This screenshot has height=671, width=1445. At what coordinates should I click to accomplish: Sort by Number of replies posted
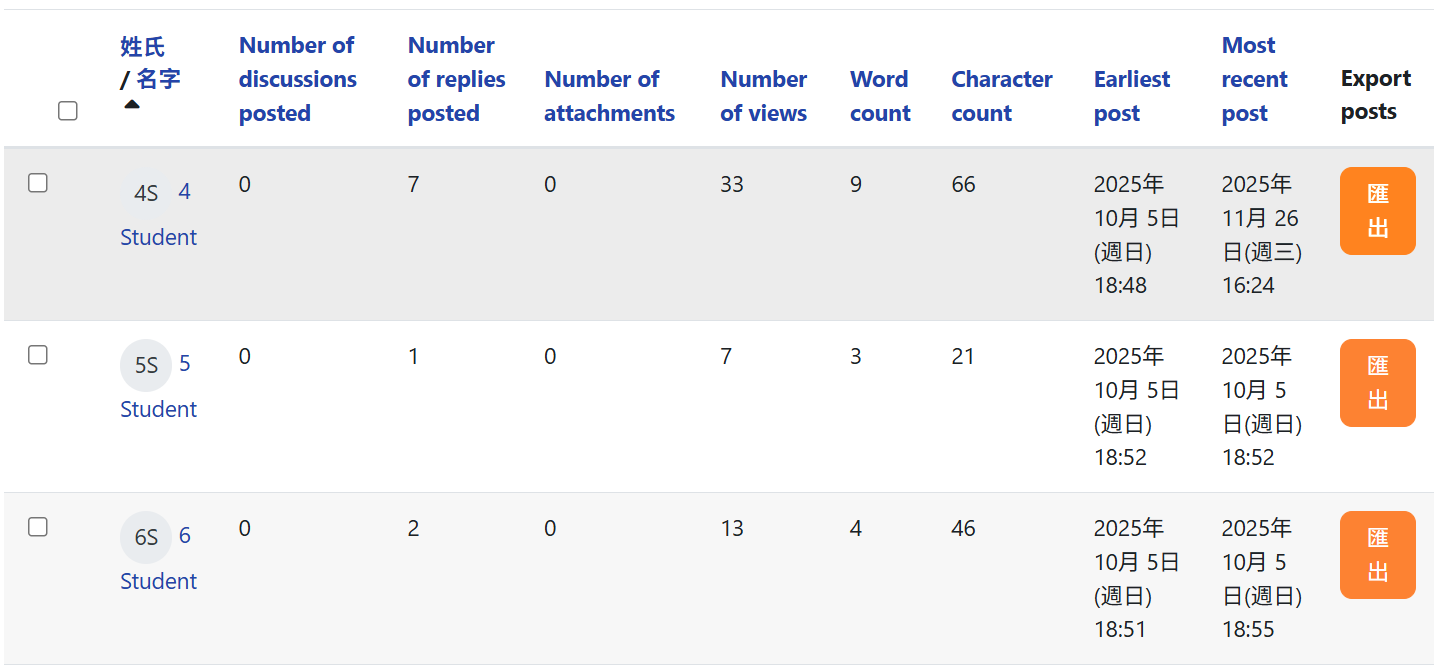click(456, 79)
